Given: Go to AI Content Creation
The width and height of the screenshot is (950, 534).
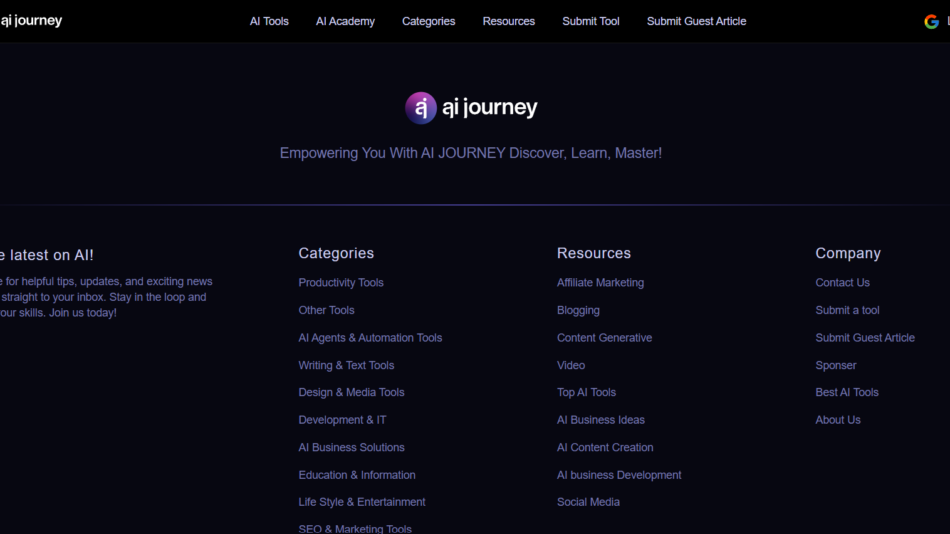Looking at the screenshot, I should pyautogui.click(x=605, y=447).
